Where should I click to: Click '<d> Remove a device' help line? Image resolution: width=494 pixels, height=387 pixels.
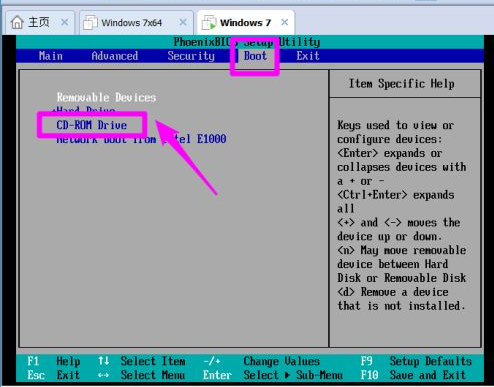[x=393, y=292]
